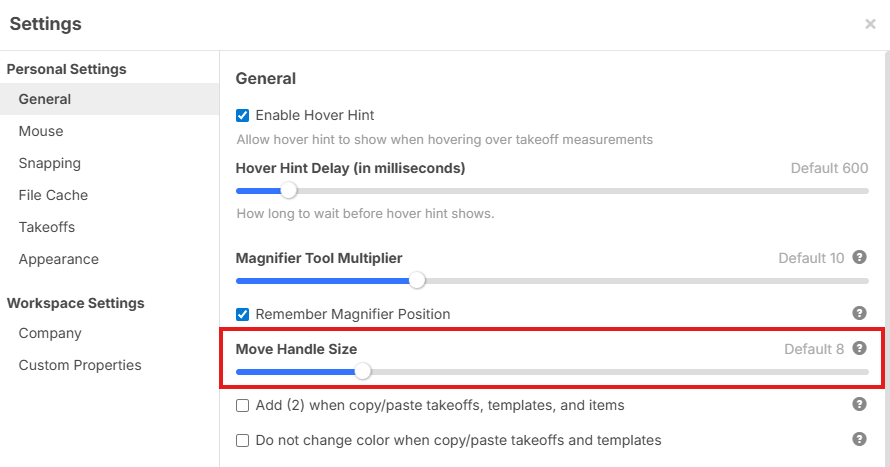Image resolution: width=890 pixels, height=467 pixels.
Task: Click the Move Handle Size slider handle
Action: tap(363, 371)
